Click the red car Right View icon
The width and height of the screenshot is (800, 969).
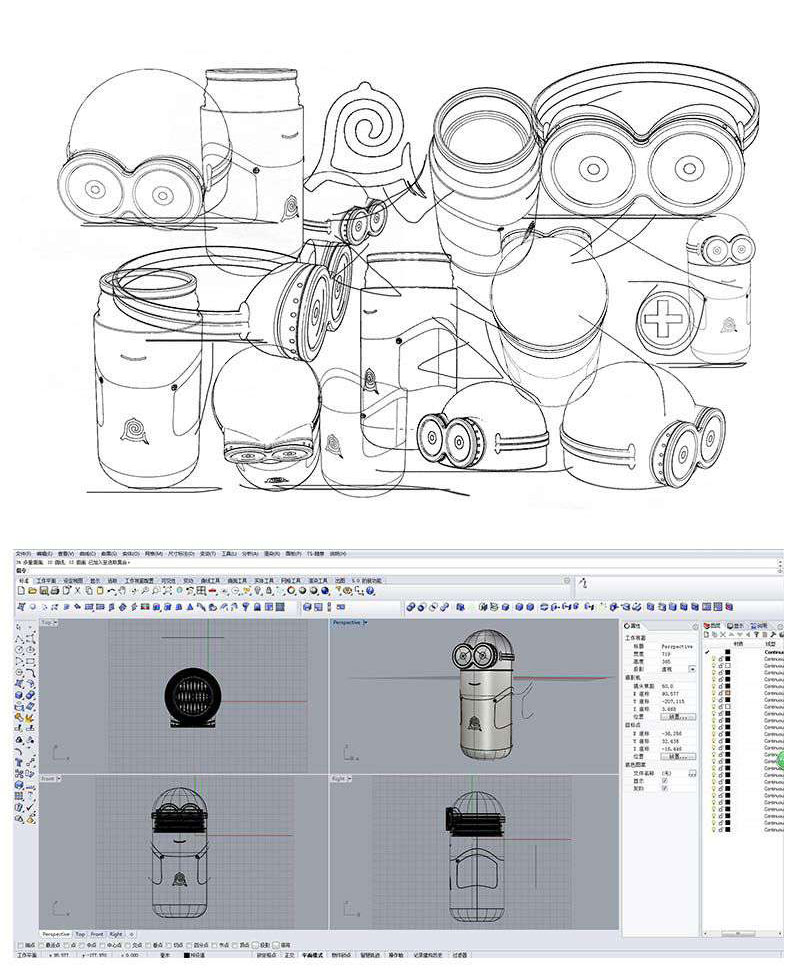pos(213,591)
